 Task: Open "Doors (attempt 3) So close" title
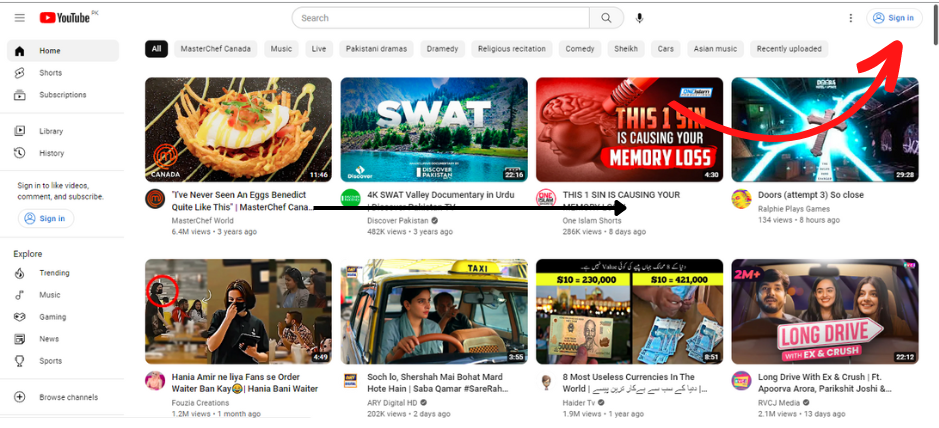pos(810,195)
